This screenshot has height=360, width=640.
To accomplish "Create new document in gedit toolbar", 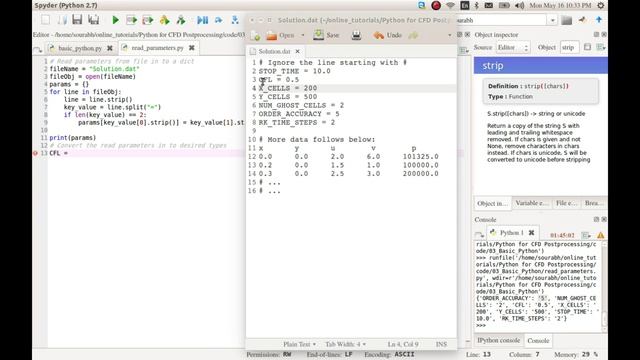I will click(256, 36).
